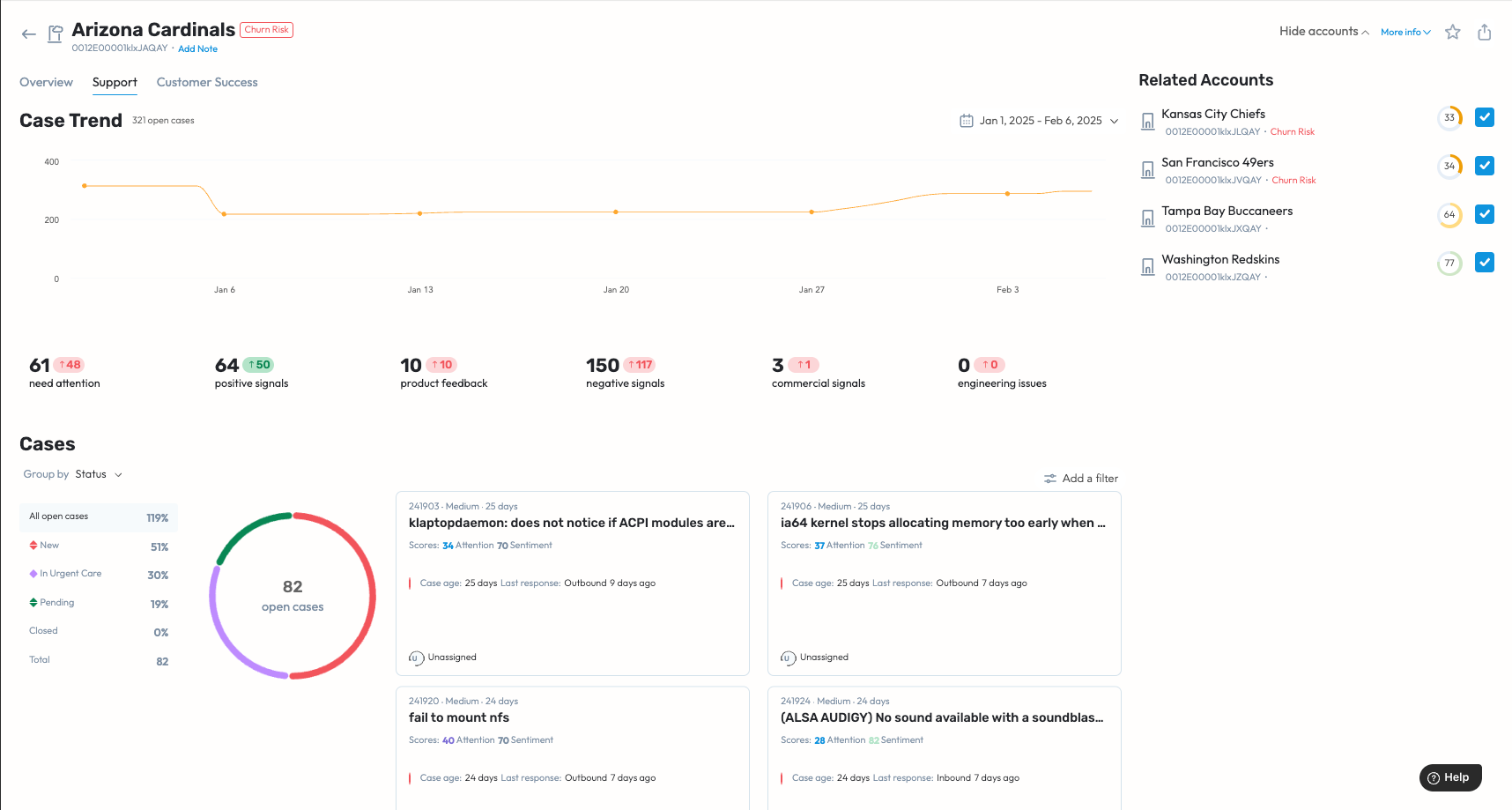Click the green Pending status icon
This screenshot has width=1512, height=810.
pos(33,603)
